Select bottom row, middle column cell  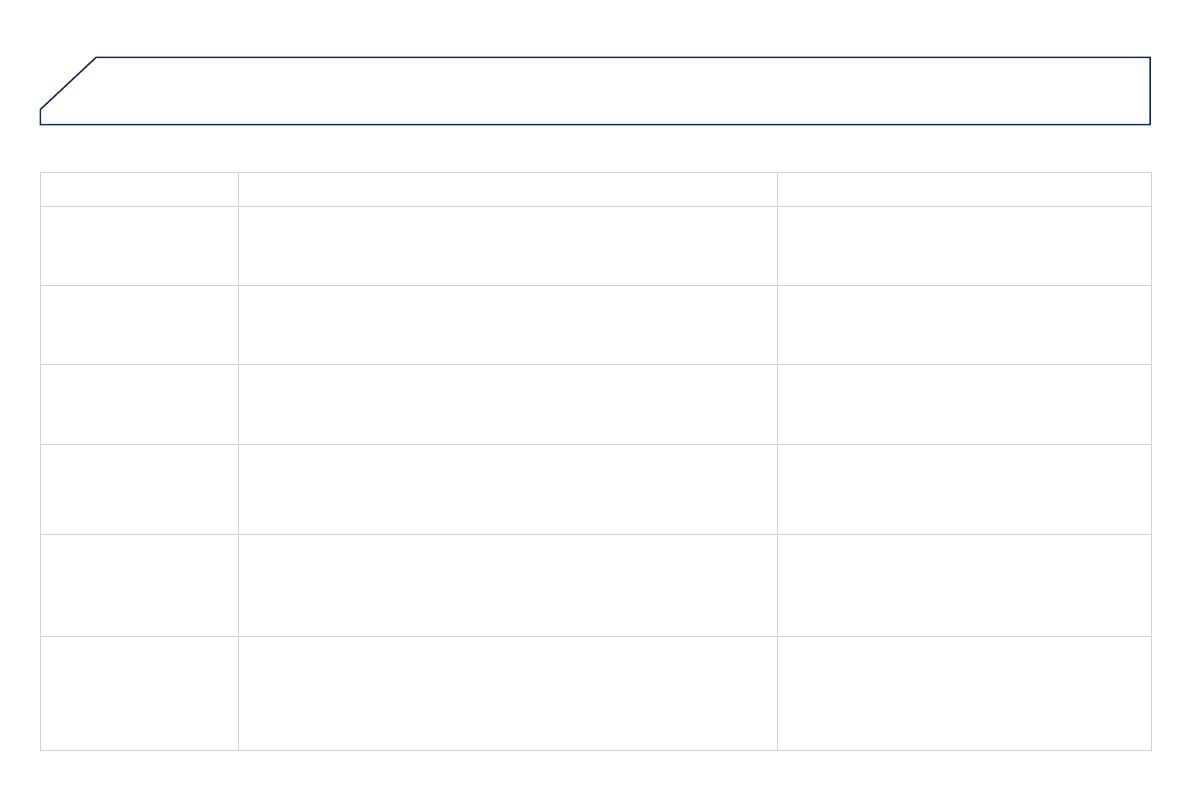click(x=507, y=693)
